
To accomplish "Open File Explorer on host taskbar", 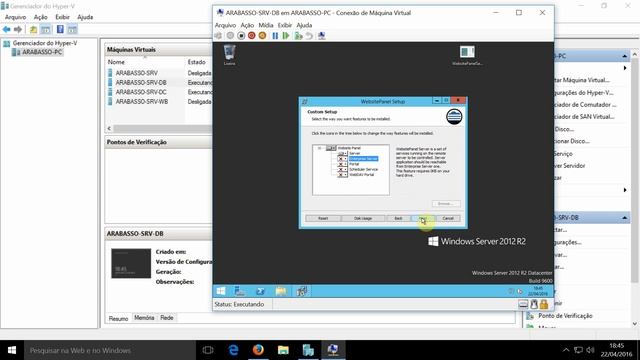I will point(283,350).
